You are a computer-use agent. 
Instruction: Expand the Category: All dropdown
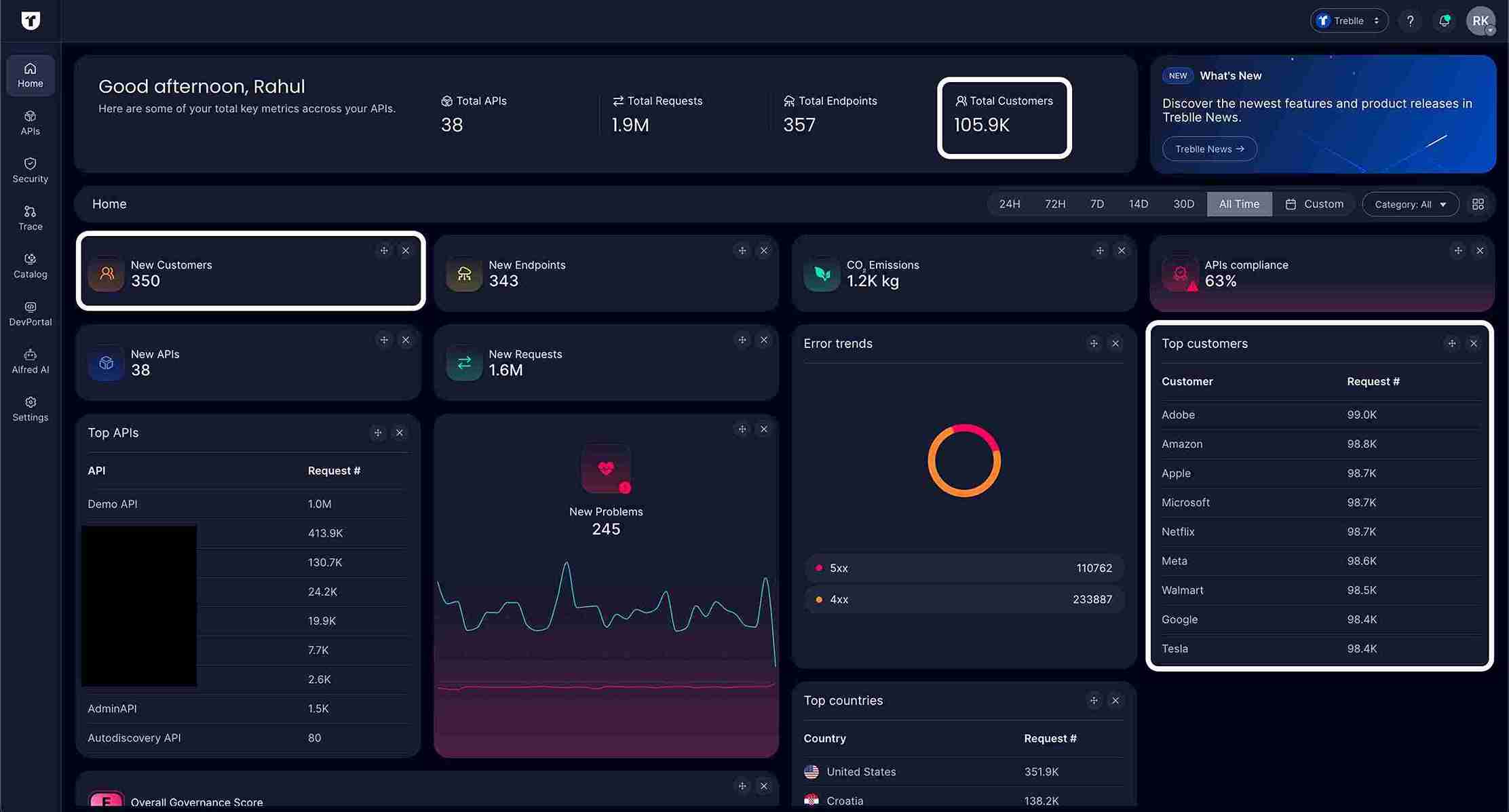click(1410, 204)
